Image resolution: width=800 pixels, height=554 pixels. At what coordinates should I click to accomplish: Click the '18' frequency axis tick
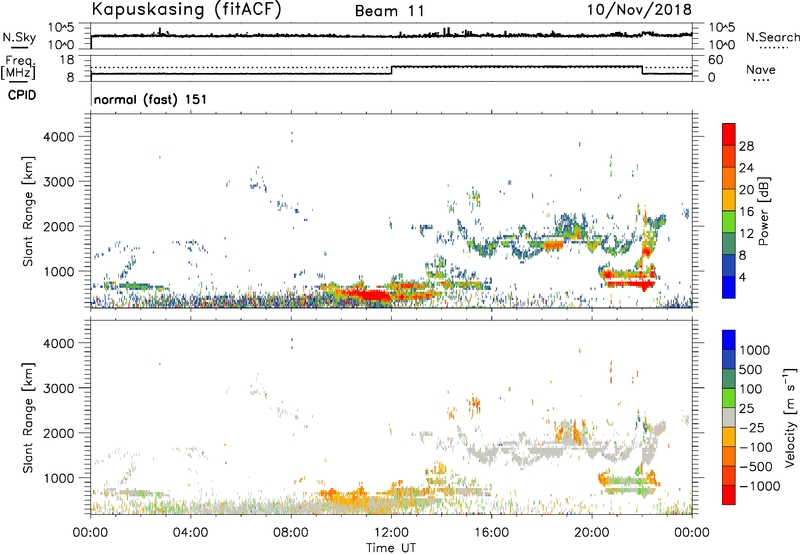click(67, 60)
